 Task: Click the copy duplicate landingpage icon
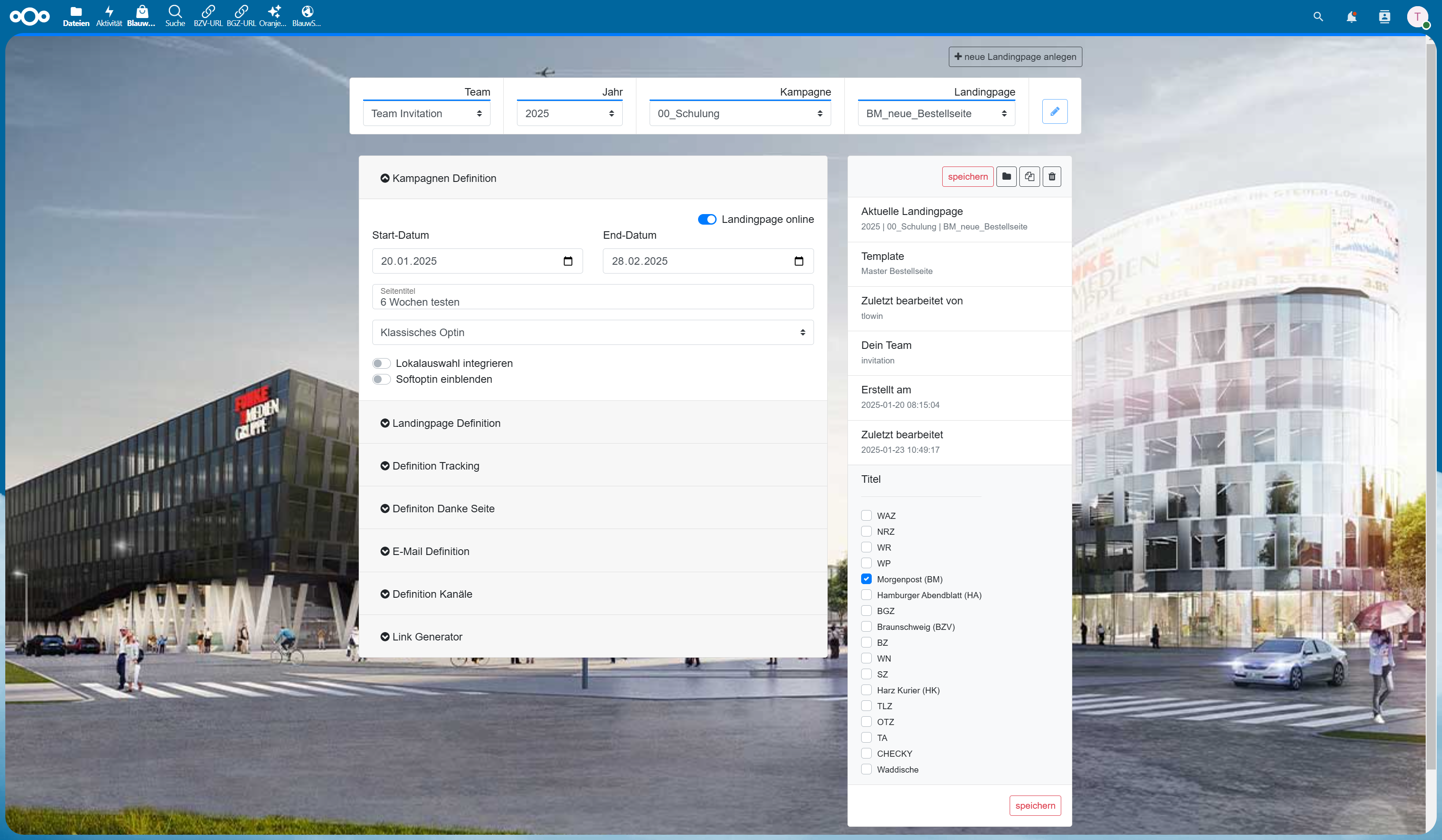point(1029,177)
